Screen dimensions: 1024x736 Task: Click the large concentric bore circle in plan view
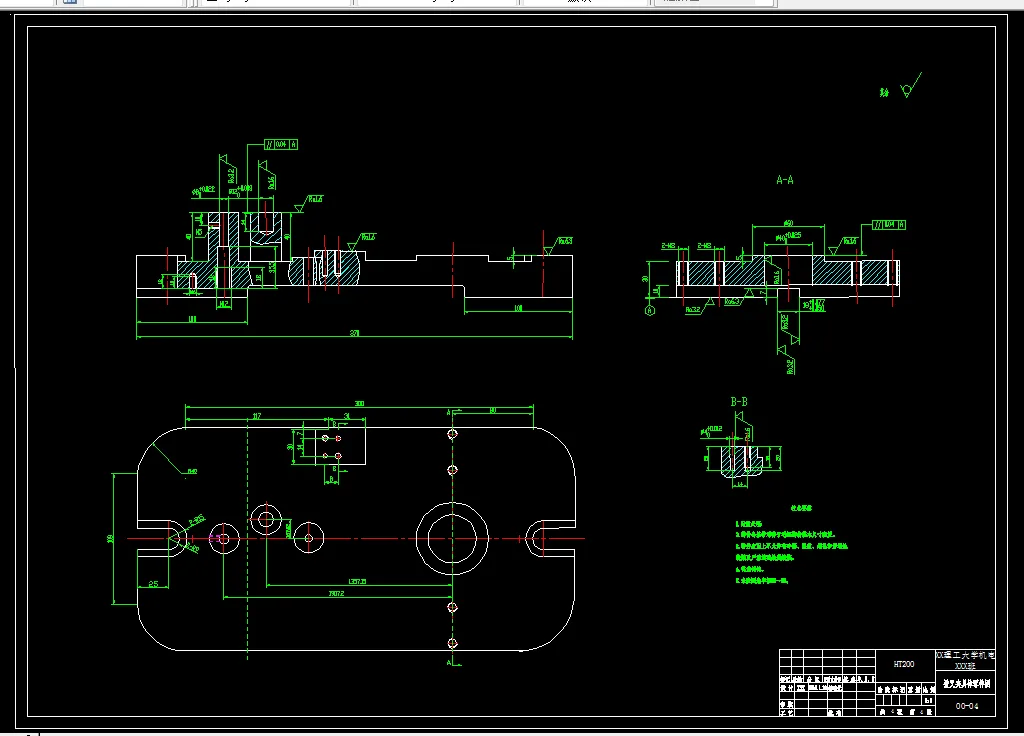[x=452, y=539]
